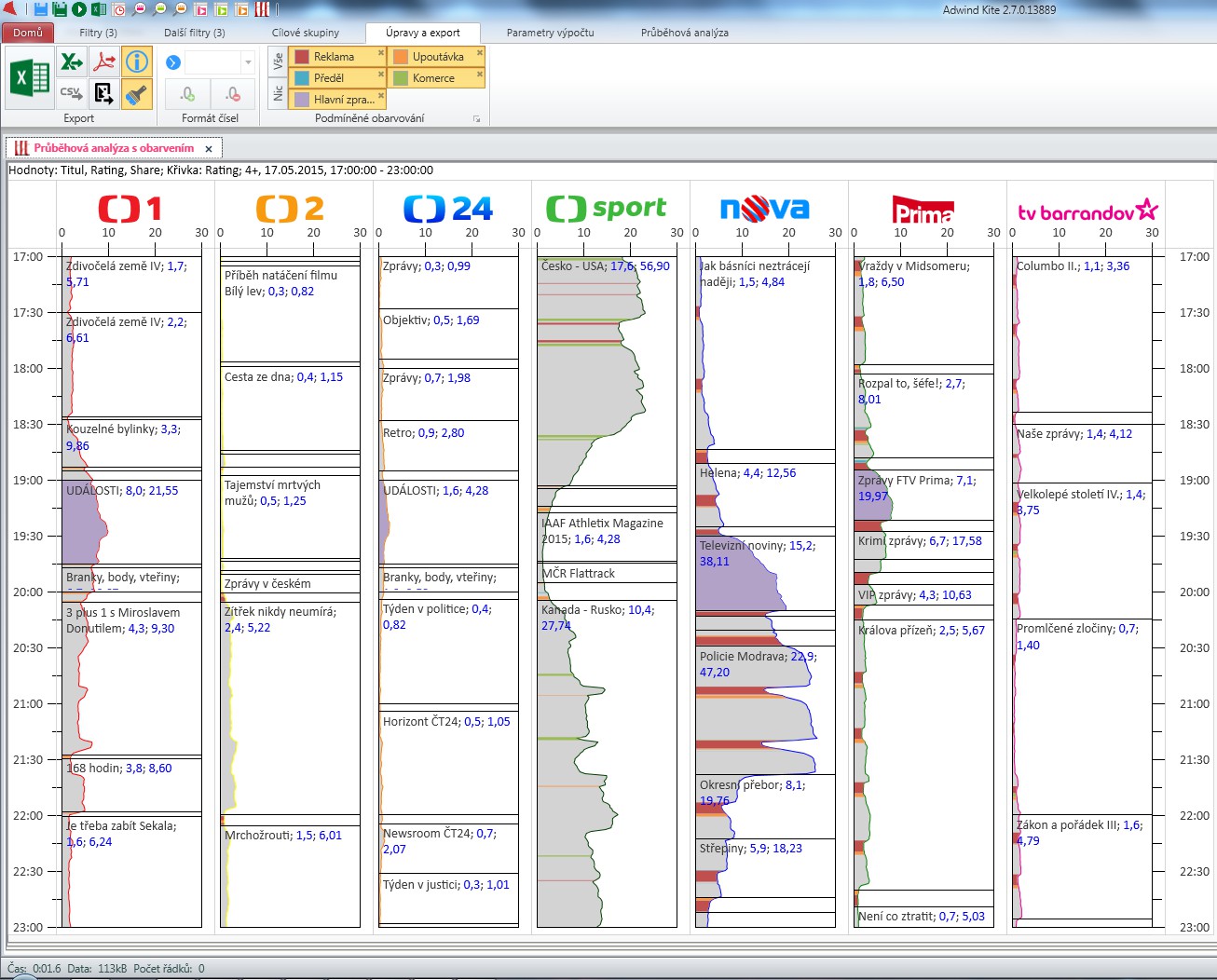Click the decrease decimal places icon
The width and height of the screenshot is (1217, 980).
coord(233,94)
